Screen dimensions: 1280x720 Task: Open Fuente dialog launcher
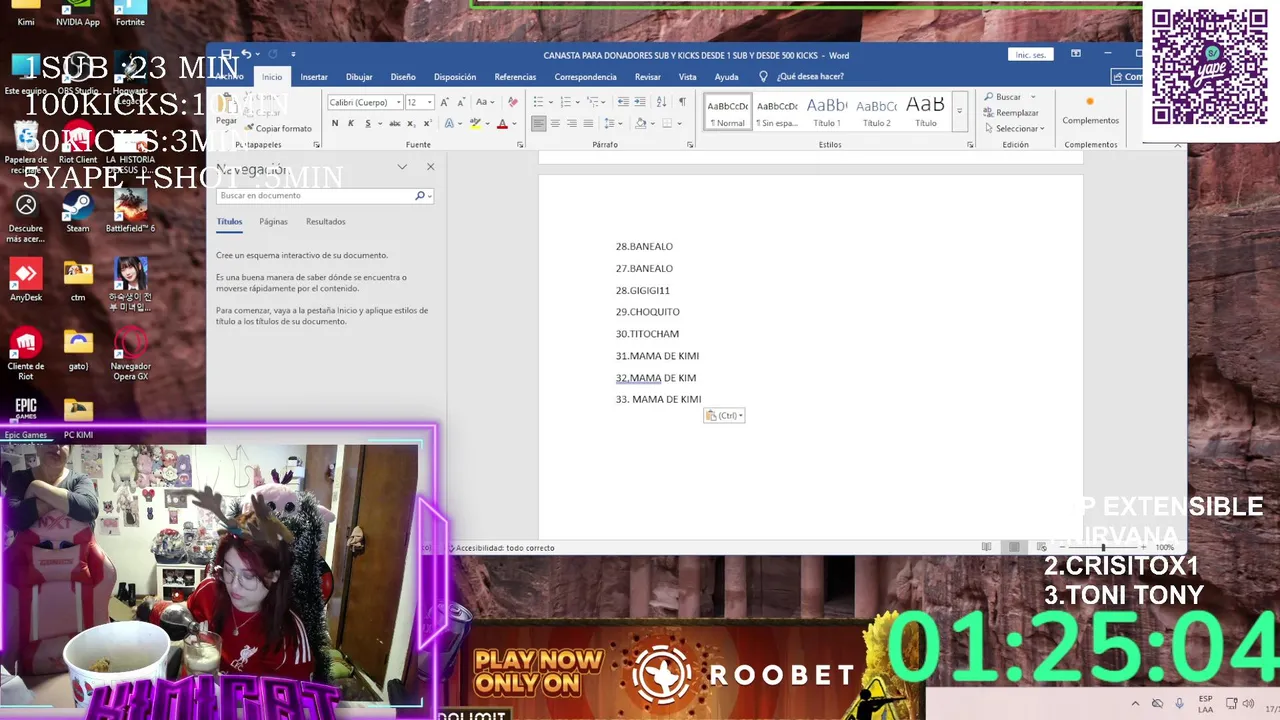[520, 145]
